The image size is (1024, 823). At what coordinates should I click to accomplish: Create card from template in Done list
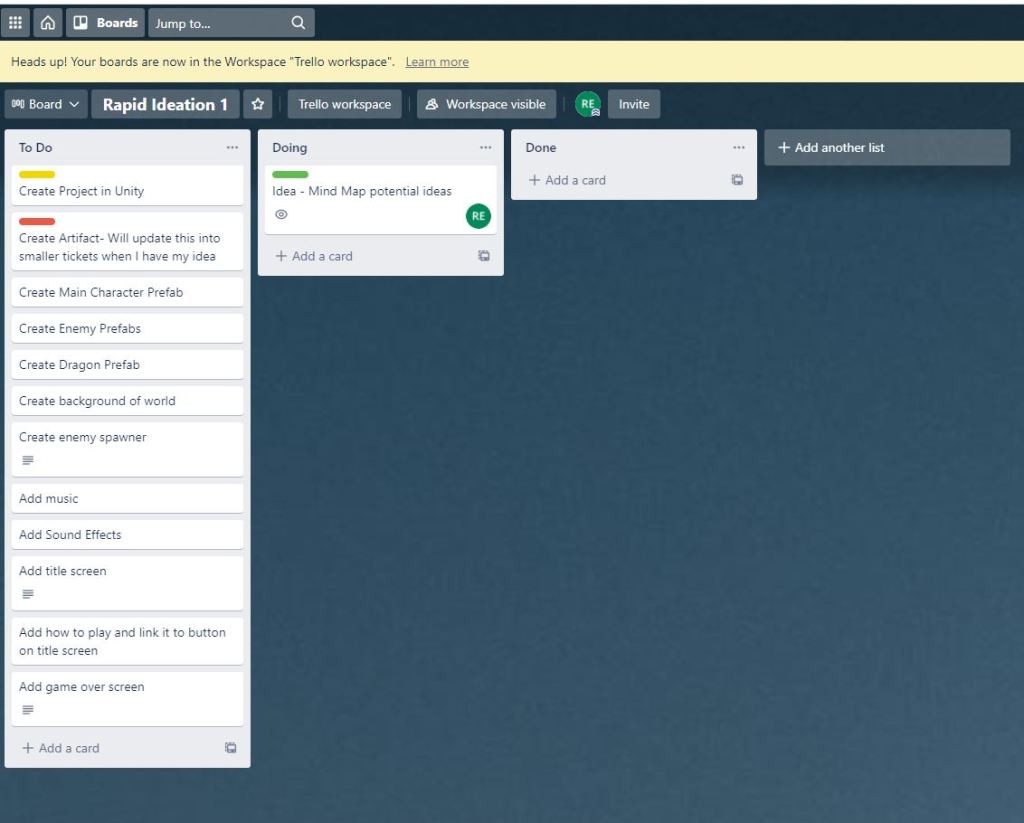[737, 180]
